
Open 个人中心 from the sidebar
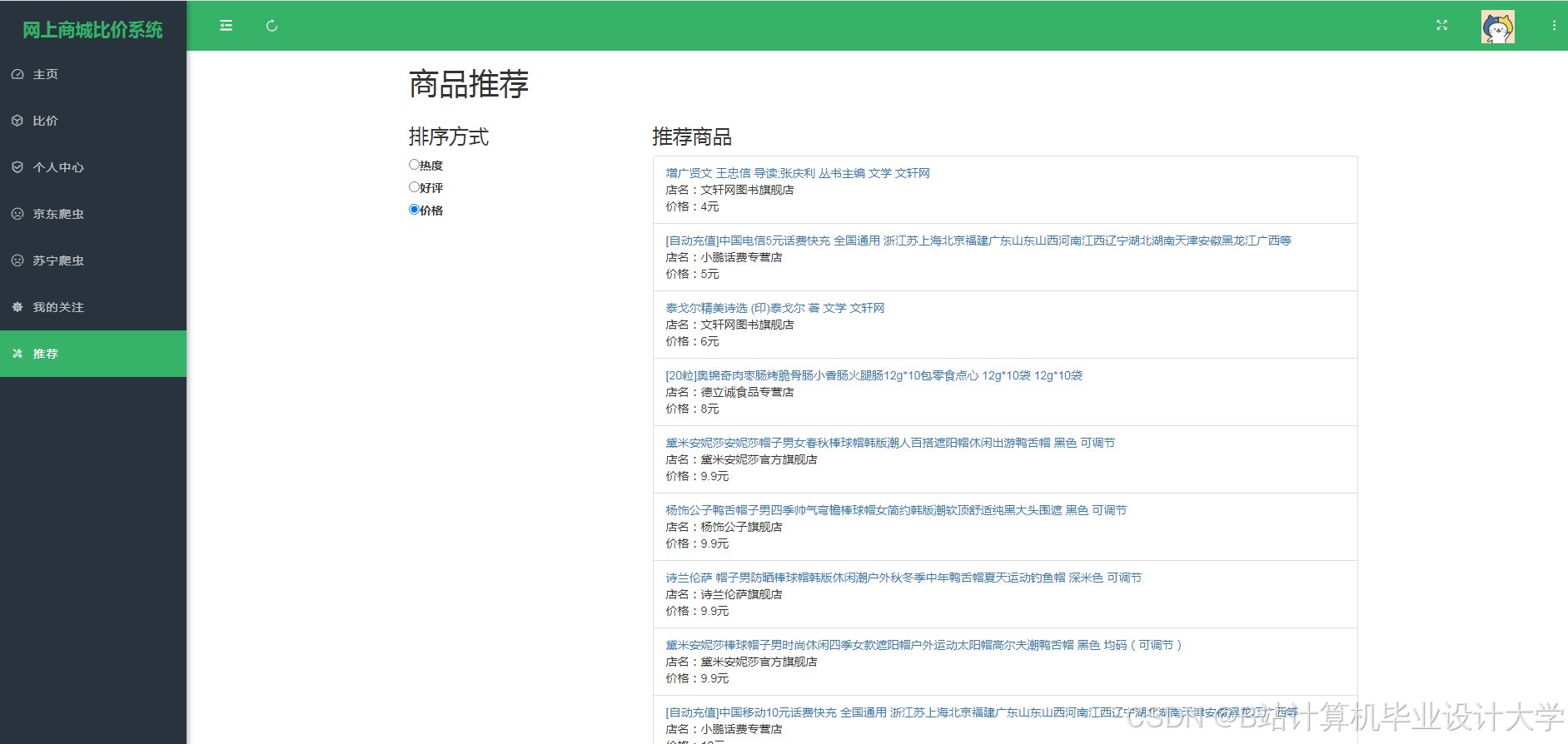click(93, 167)
